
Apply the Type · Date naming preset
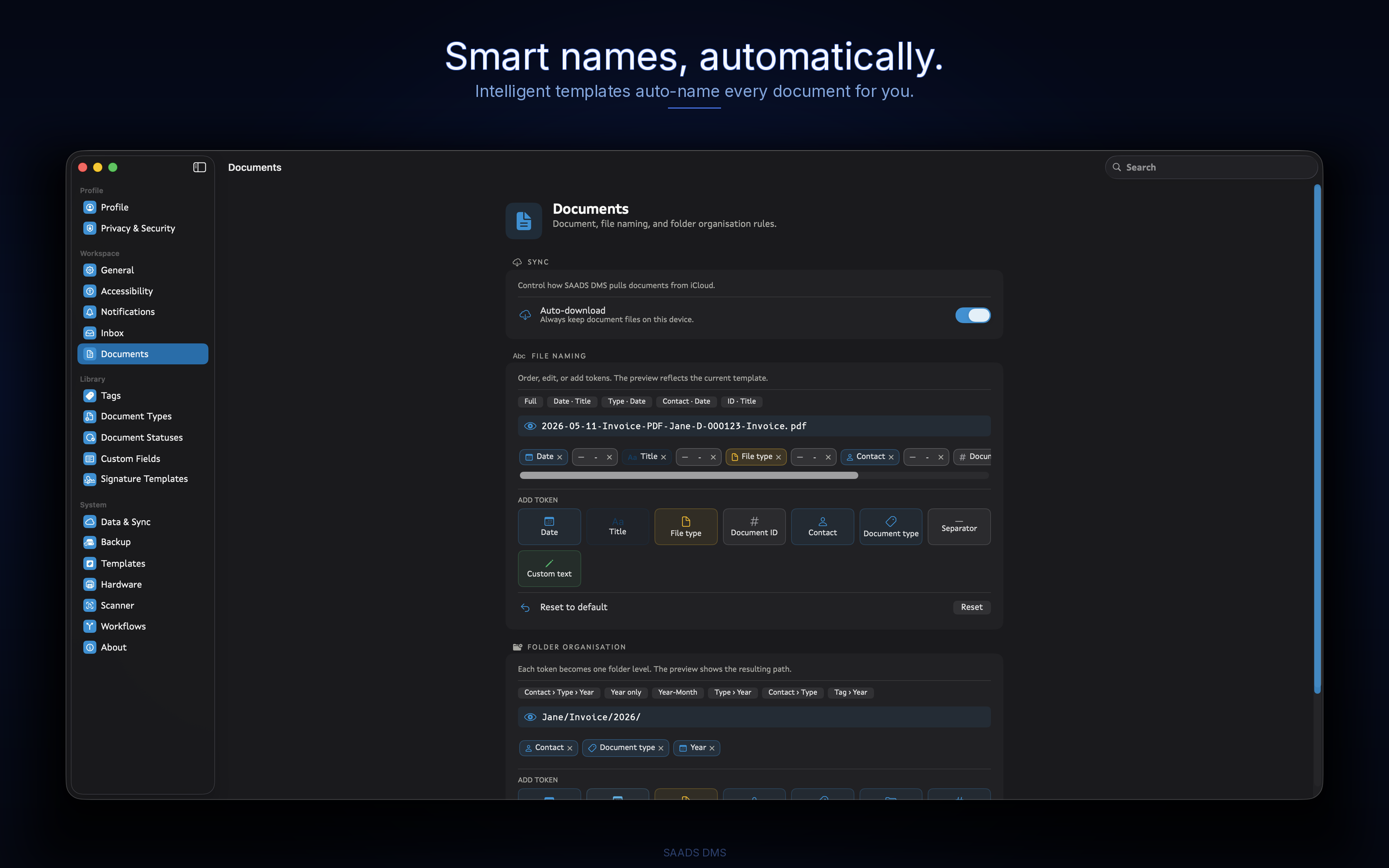[x=627, y=401]
